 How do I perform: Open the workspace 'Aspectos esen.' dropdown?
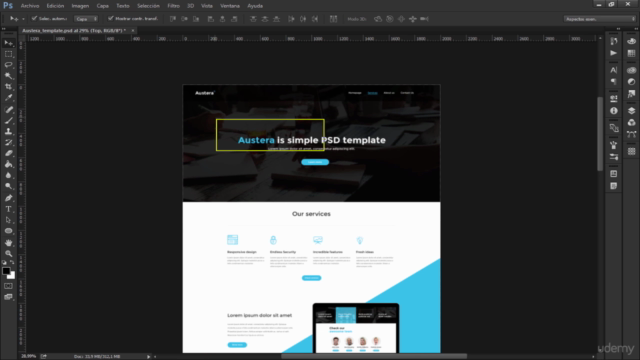[x=600, y=19]
